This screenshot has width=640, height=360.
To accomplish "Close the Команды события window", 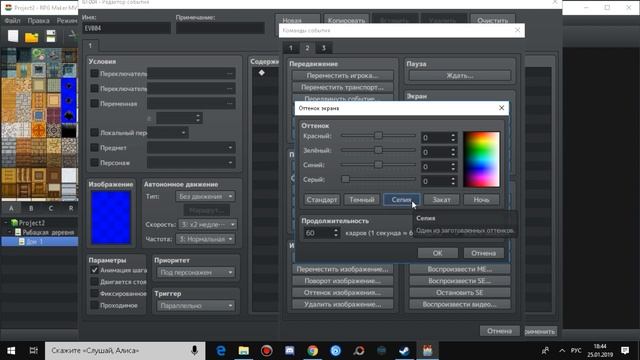I will click(x=517, y=30).
